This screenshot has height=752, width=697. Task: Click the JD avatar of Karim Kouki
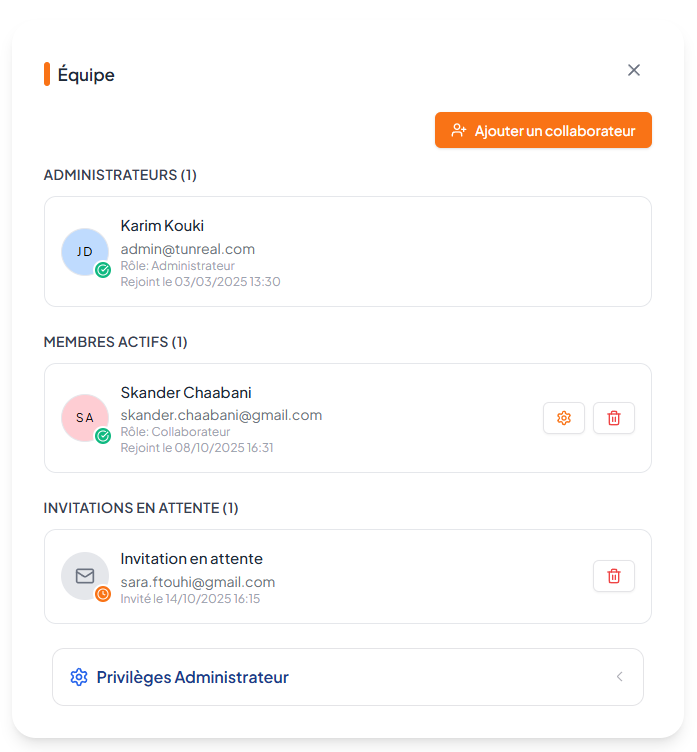pyautogui.click(x=85, y=251)
